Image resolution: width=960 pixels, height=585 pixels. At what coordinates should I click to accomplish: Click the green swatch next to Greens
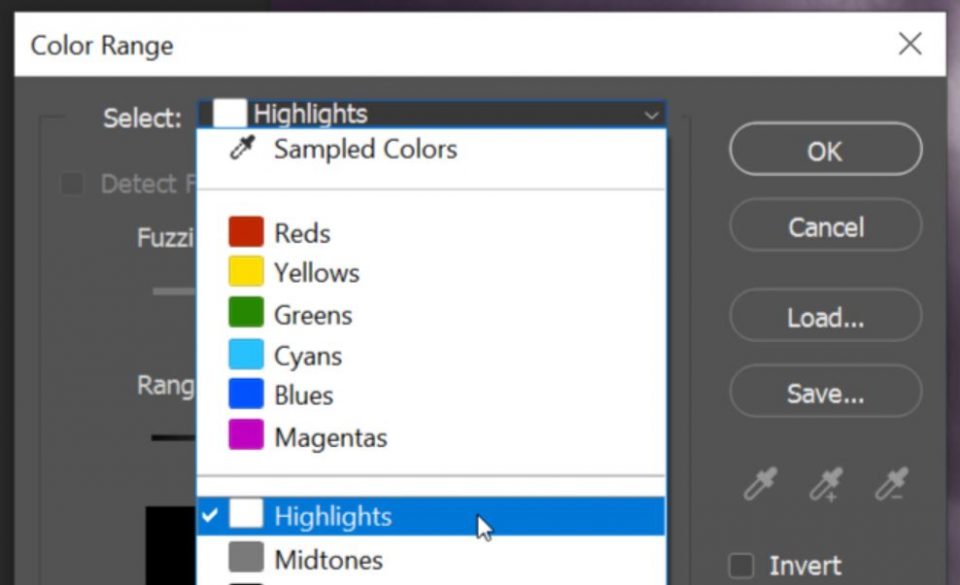pyautogui.click(x=247, y=313)
